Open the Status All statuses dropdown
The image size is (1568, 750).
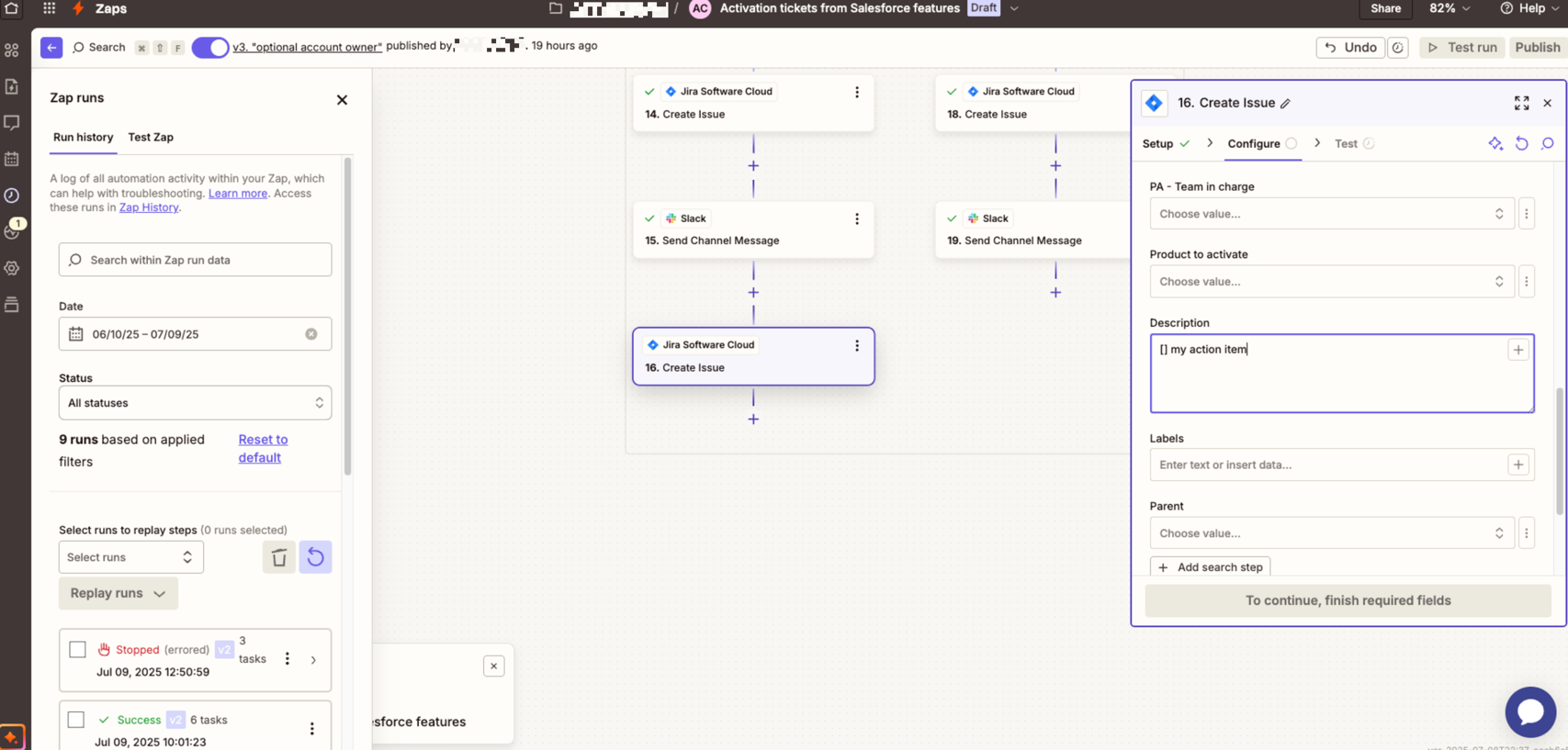tap(195, 403)
